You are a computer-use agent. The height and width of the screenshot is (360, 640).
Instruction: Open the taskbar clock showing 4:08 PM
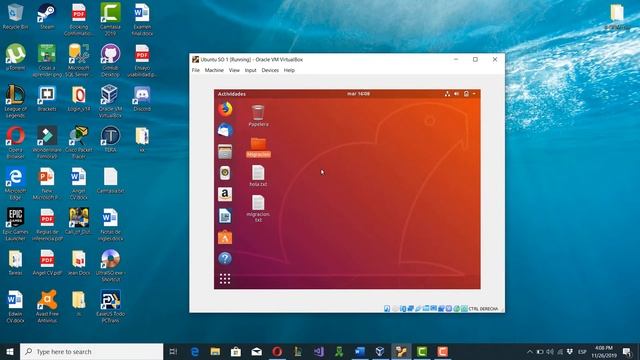tap(604, 351)
